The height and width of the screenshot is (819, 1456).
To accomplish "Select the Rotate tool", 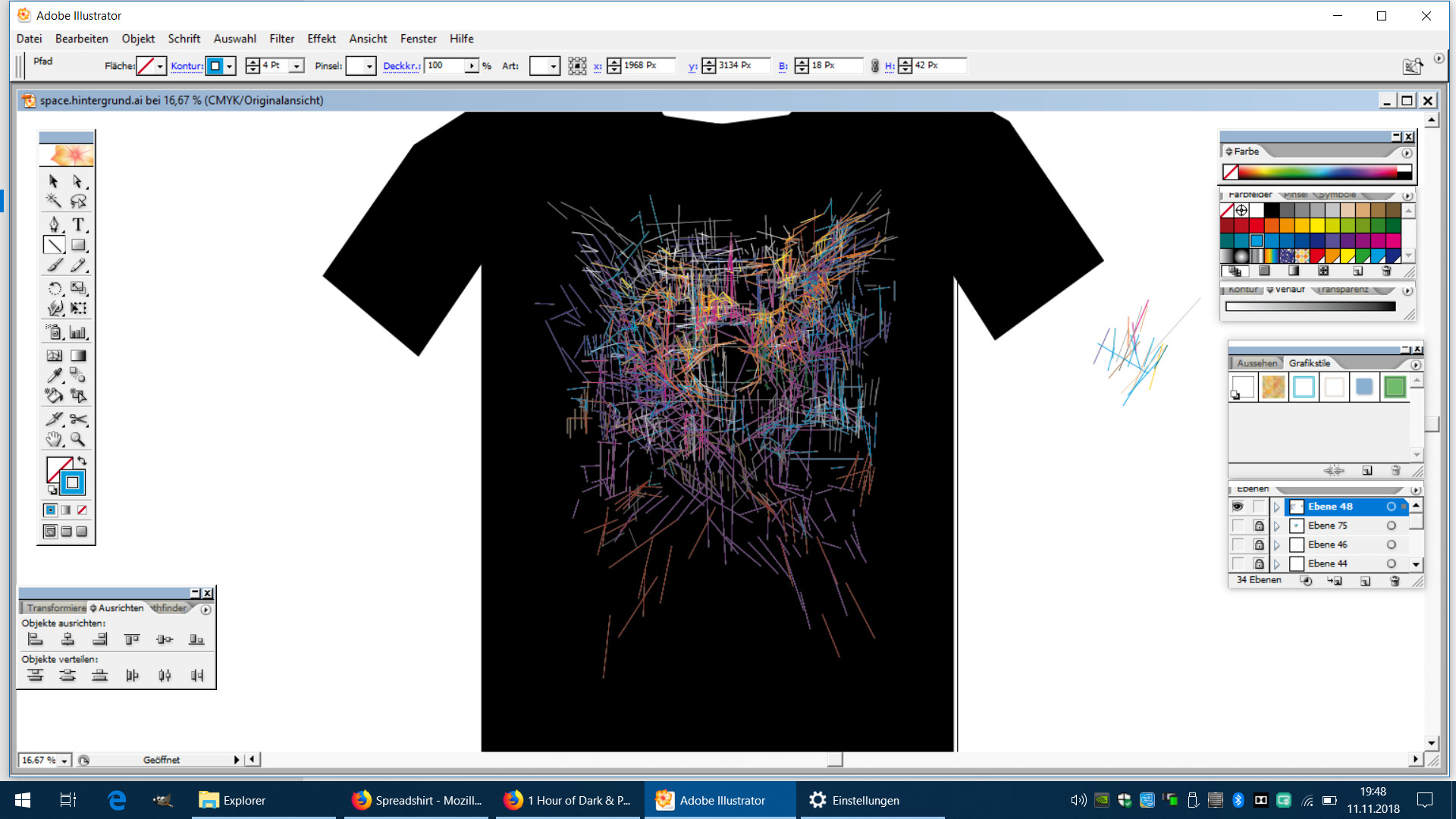I will (x=54, y=288).
